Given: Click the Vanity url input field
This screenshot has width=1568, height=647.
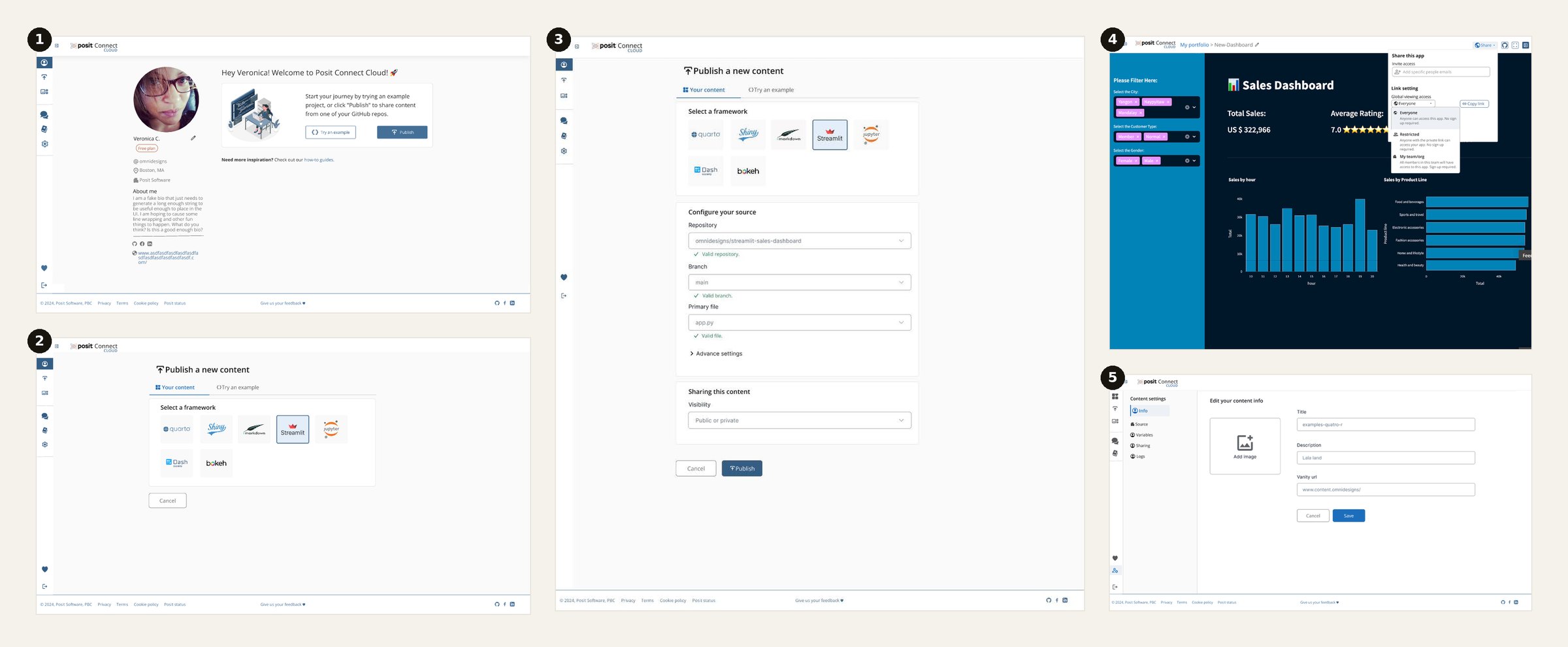Looking at the screenshot, I should coord(1386,489).
